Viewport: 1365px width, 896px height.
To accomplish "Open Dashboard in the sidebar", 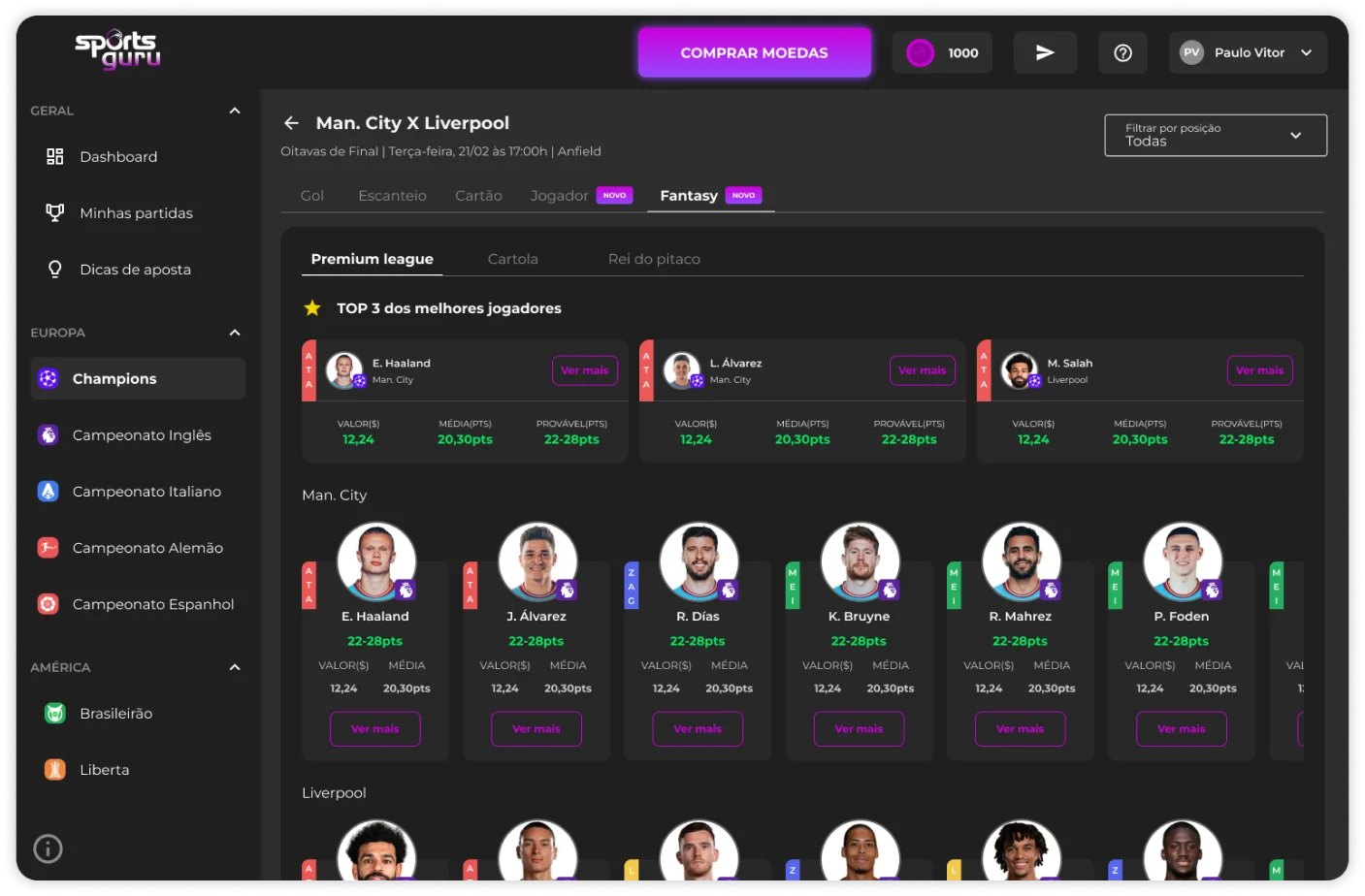I will click(x=138, y=156).
